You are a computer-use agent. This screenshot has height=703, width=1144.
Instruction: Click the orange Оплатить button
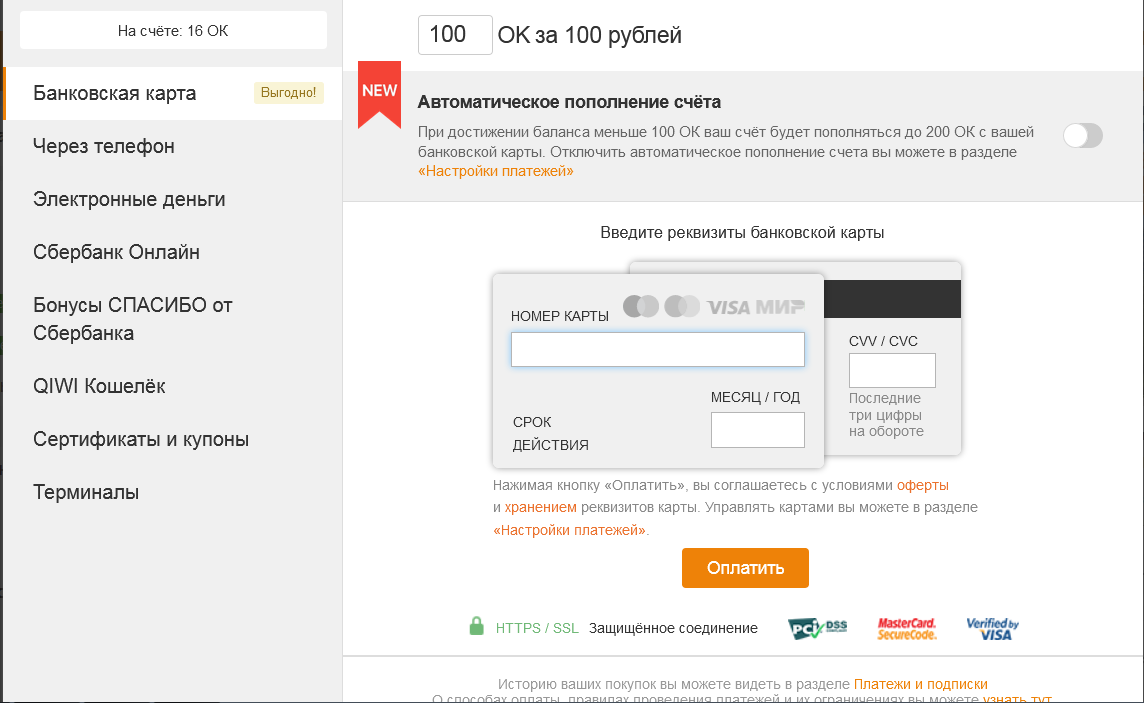pyautogui.click(x=745, y=568)
